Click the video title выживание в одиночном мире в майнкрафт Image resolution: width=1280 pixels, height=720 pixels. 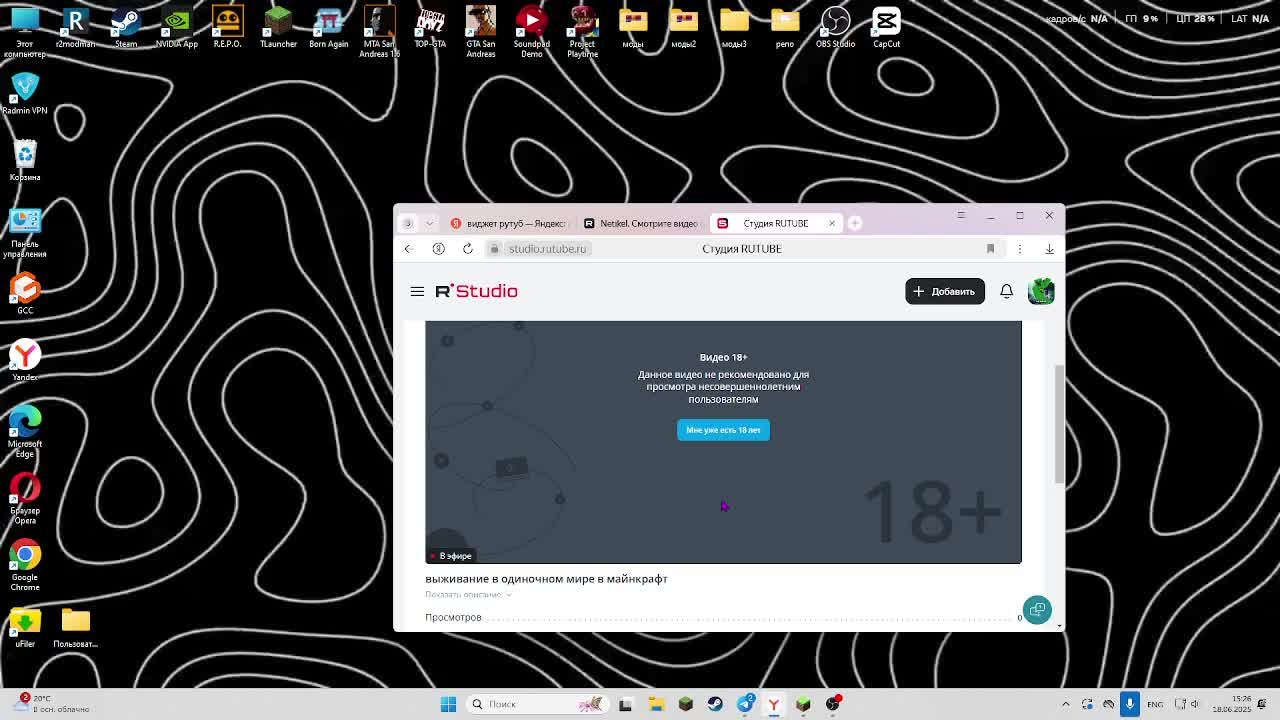pos(546,579)
